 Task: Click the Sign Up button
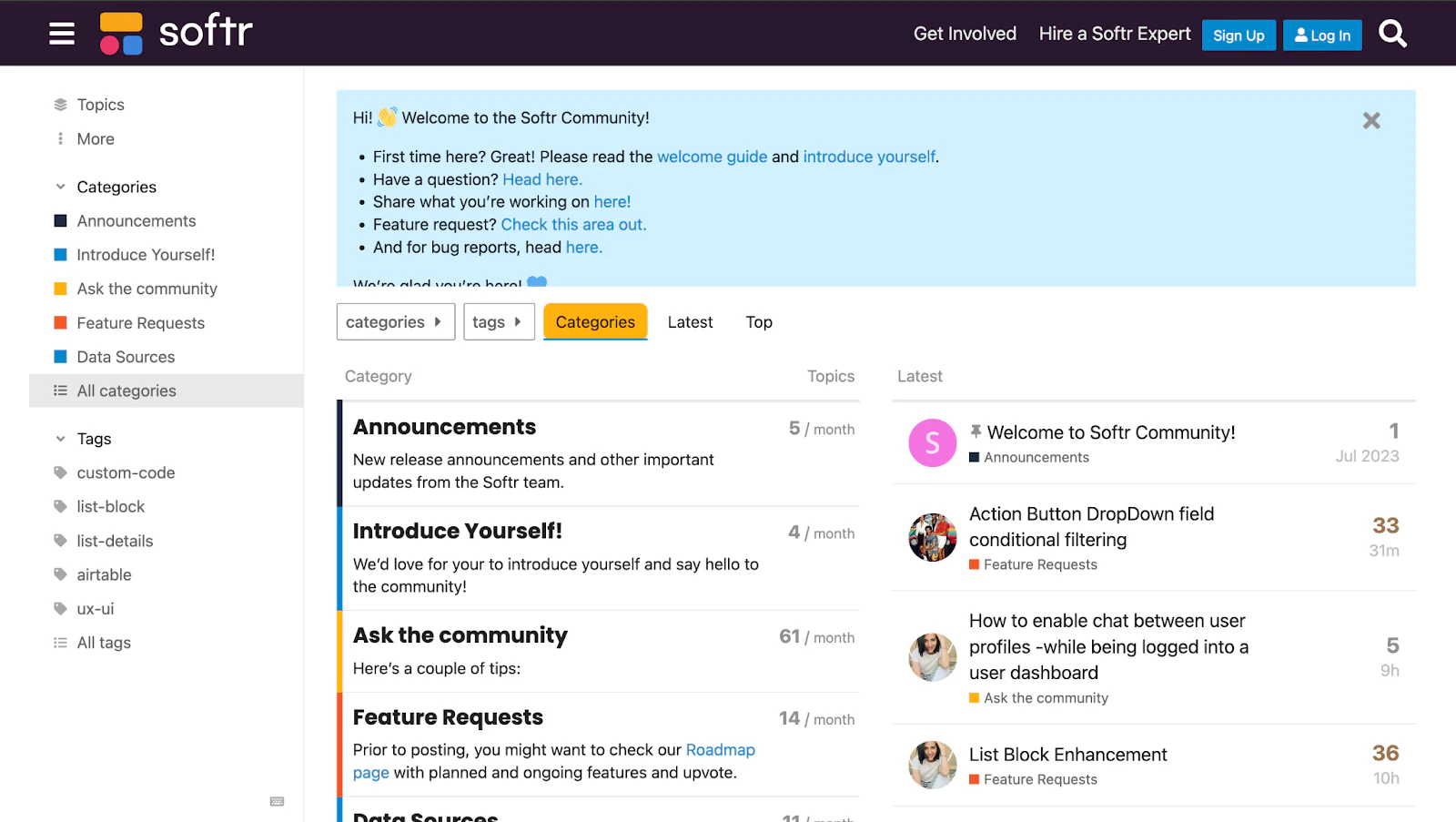click(1239, 36)
